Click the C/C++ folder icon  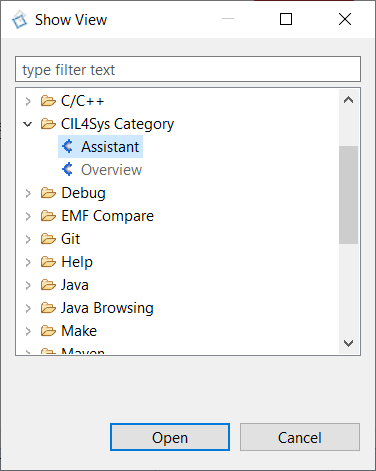tap(48, 101)
